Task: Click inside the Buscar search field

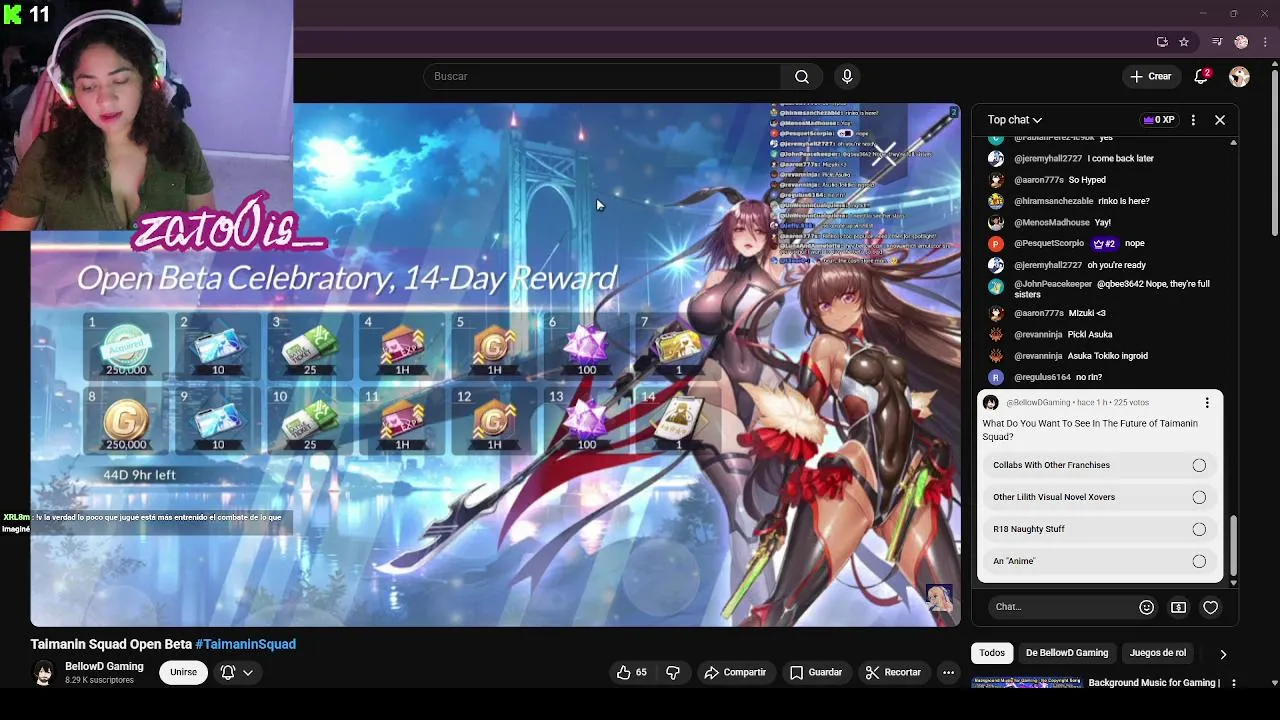Action: pyautogui.click(x=603, y=77)
